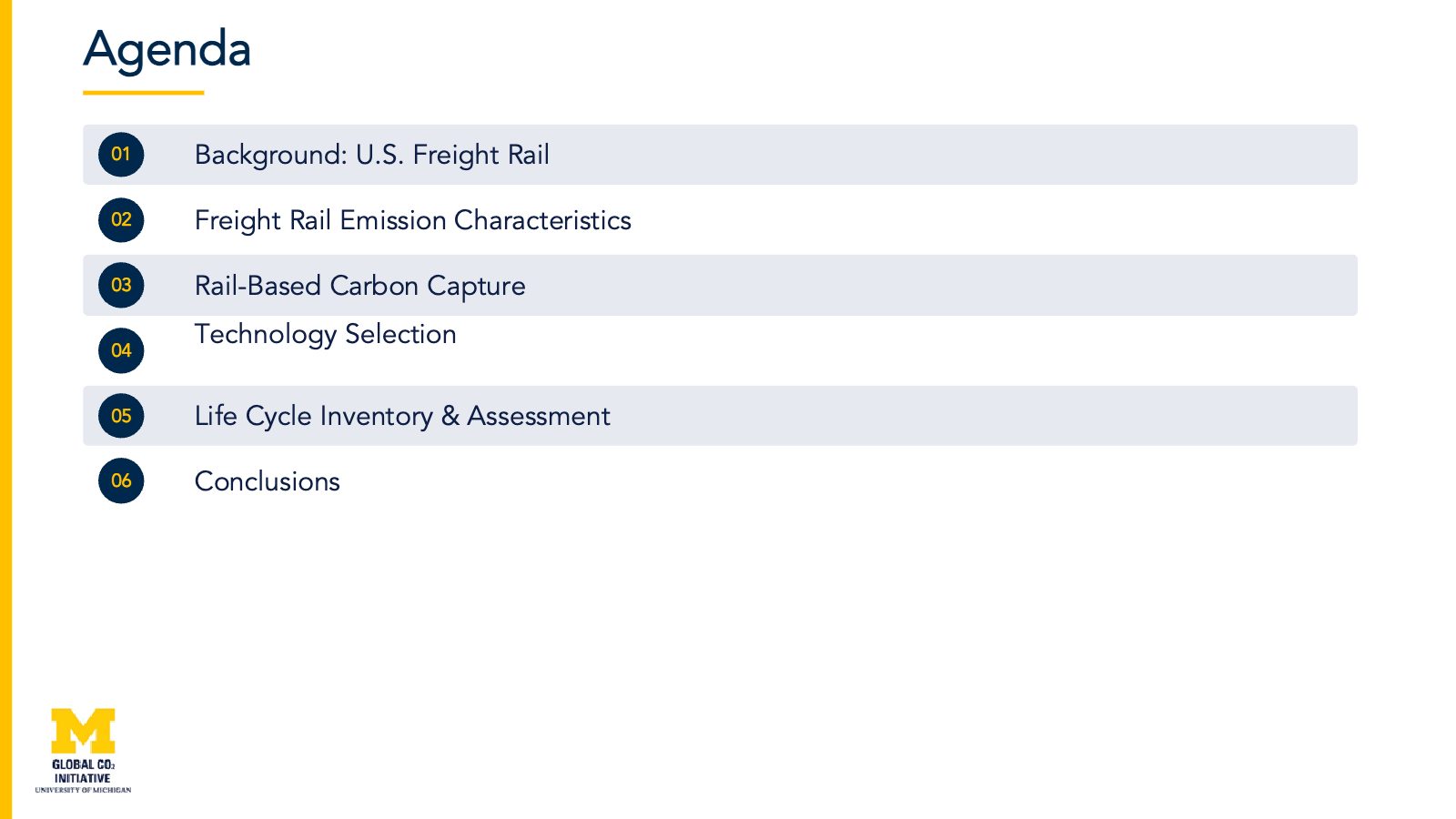The width and height of the screenshot is (1456, 819).
Task: Select Background: U.S. Freight Rail item
Action: [372, 156]
